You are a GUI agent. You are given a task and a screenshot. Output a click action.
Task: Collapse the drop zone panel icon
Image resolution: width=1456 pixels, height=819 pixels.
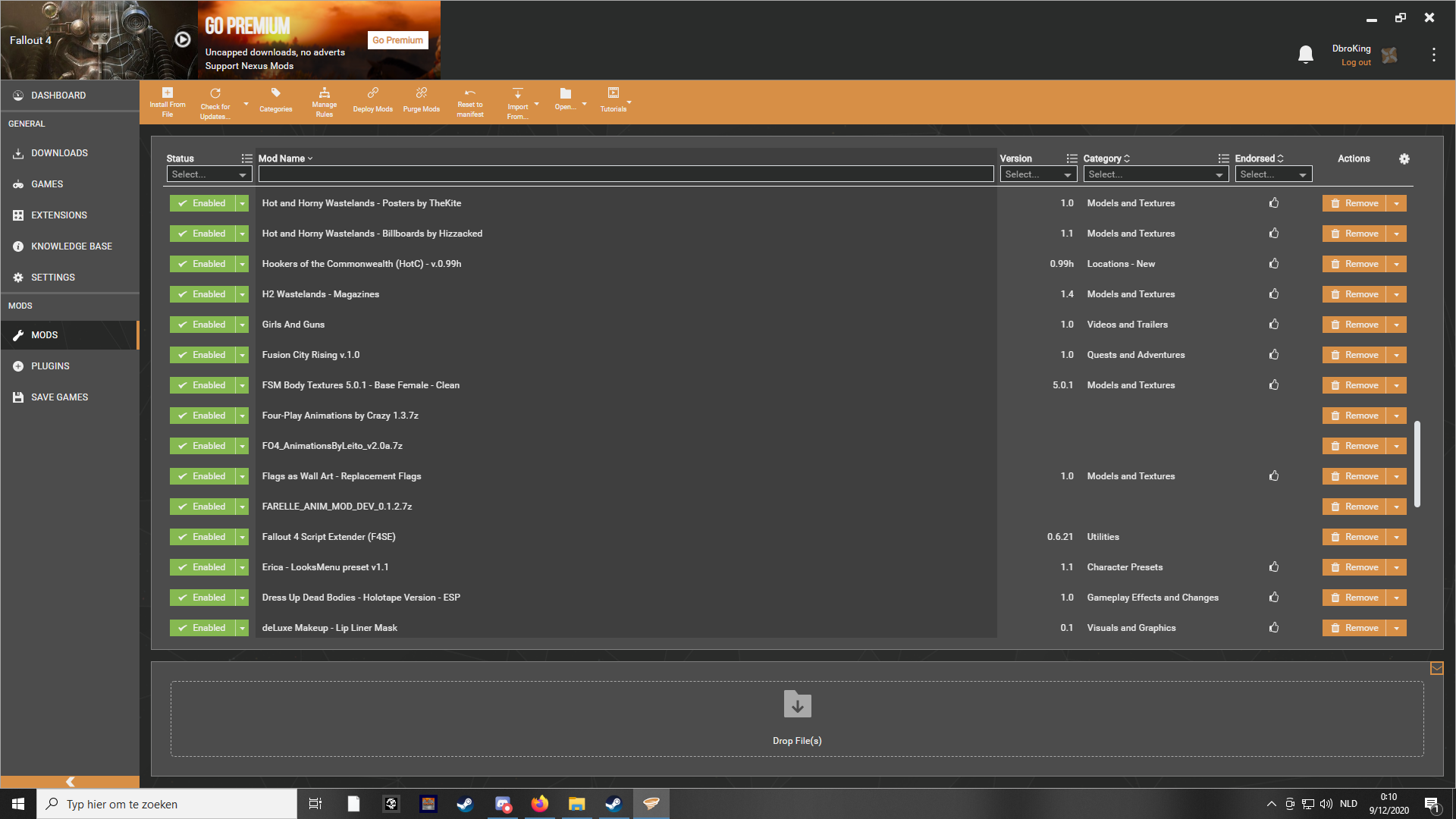(1437, 668)
